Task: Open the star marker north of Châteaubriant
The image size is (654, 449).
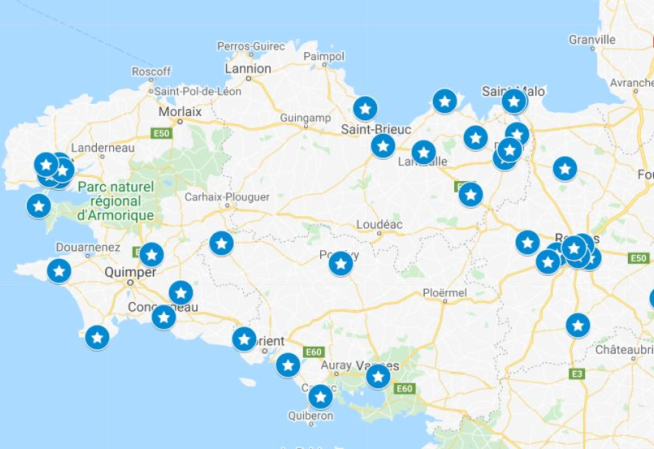Action: click(578, 325)
